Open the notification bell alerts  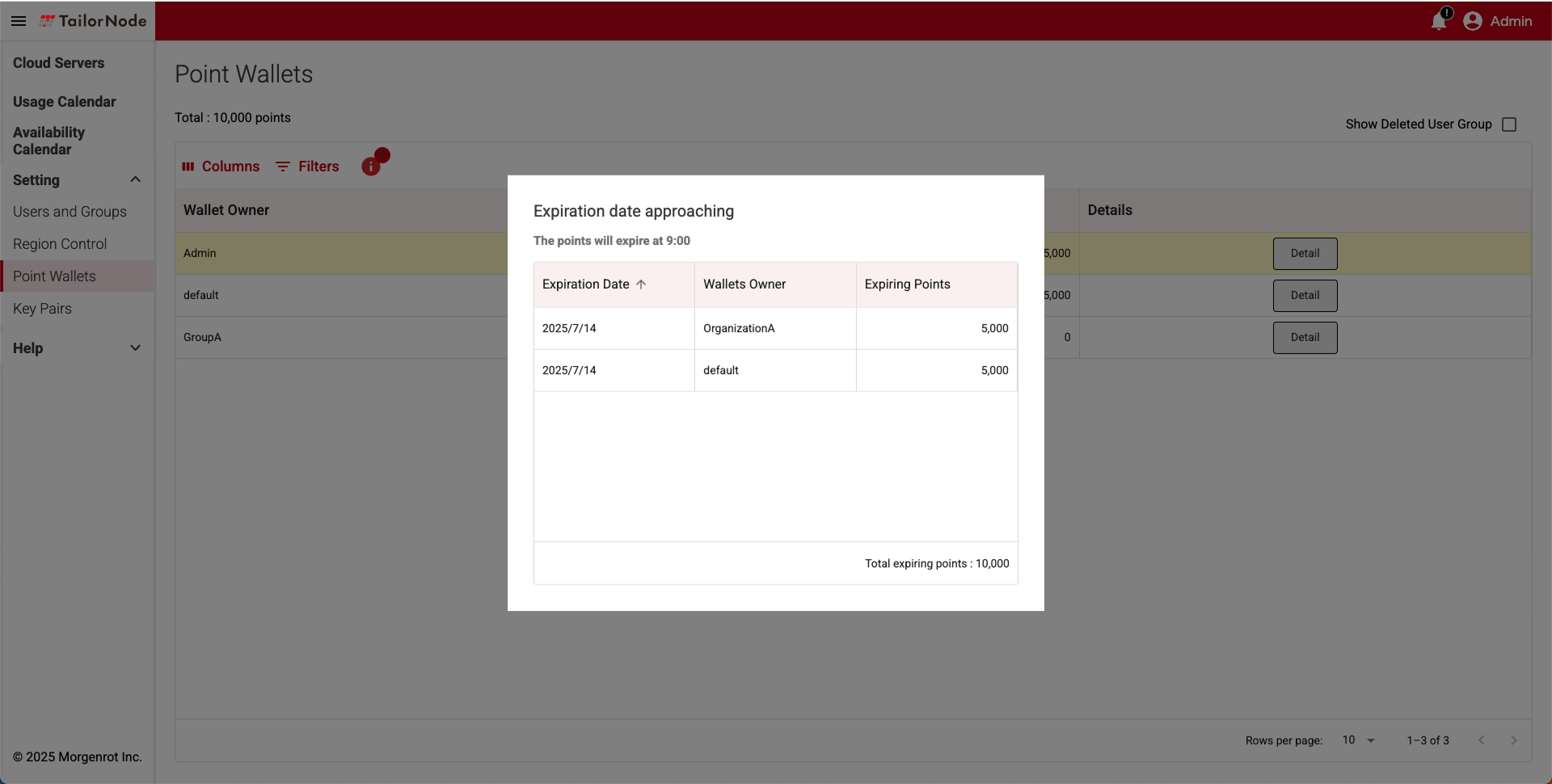point(1439,20)
